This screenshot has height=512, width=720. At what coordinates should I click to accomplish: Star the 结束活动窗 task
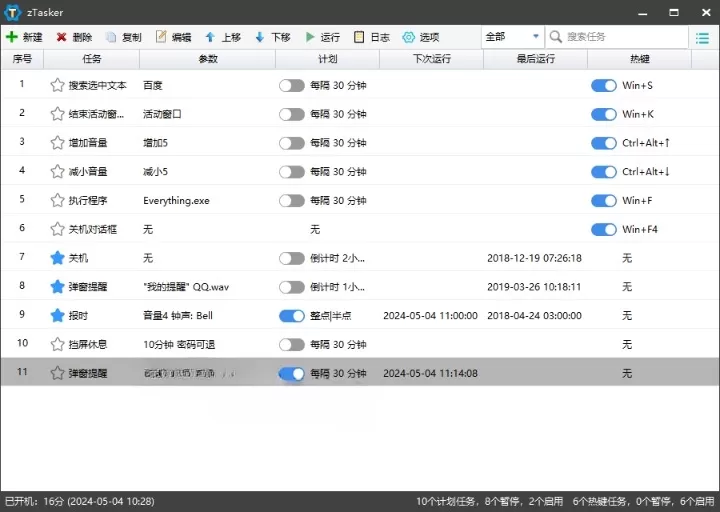click(x=57, y=114)
